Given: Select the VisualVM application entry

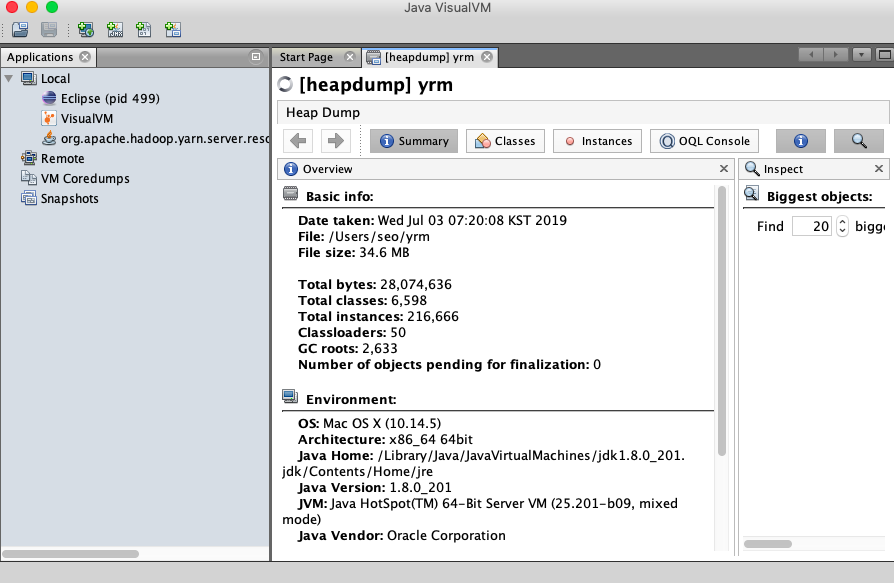Looking at the screenshot, I should click(x=87, y=119).
